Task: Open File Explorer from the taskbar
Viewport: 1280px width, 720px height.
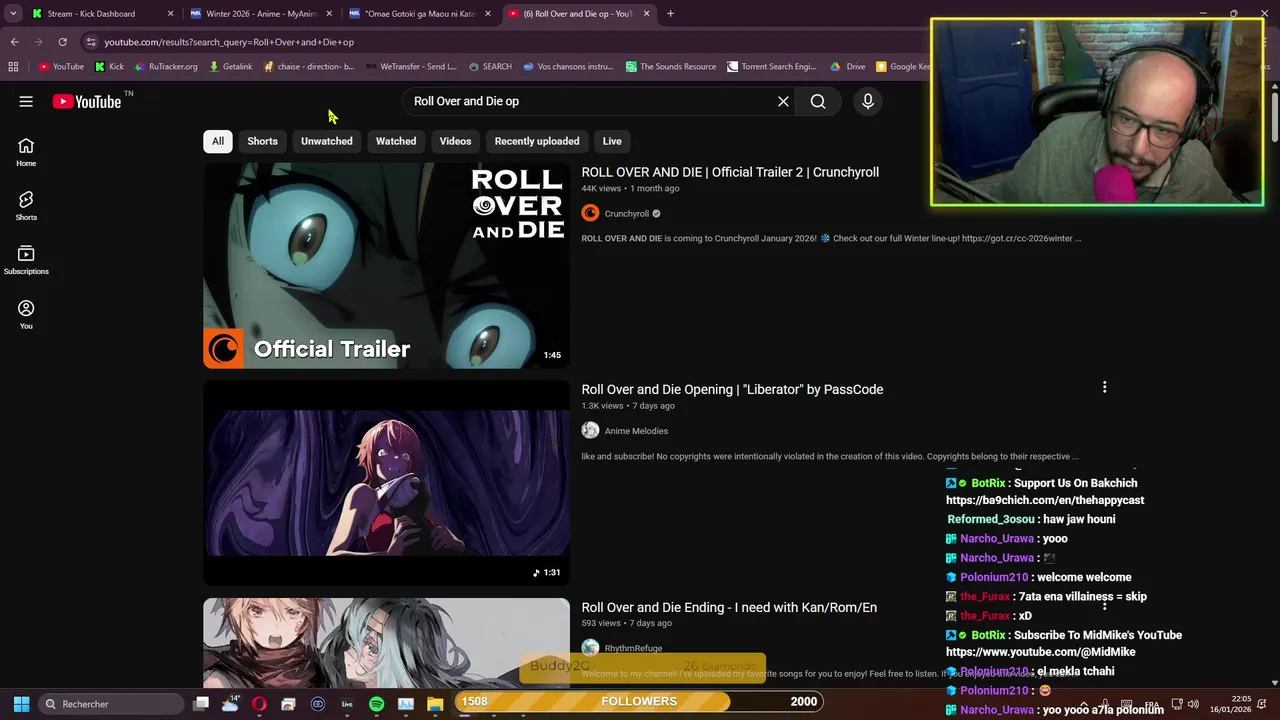Action: click(x=435, y=704)
